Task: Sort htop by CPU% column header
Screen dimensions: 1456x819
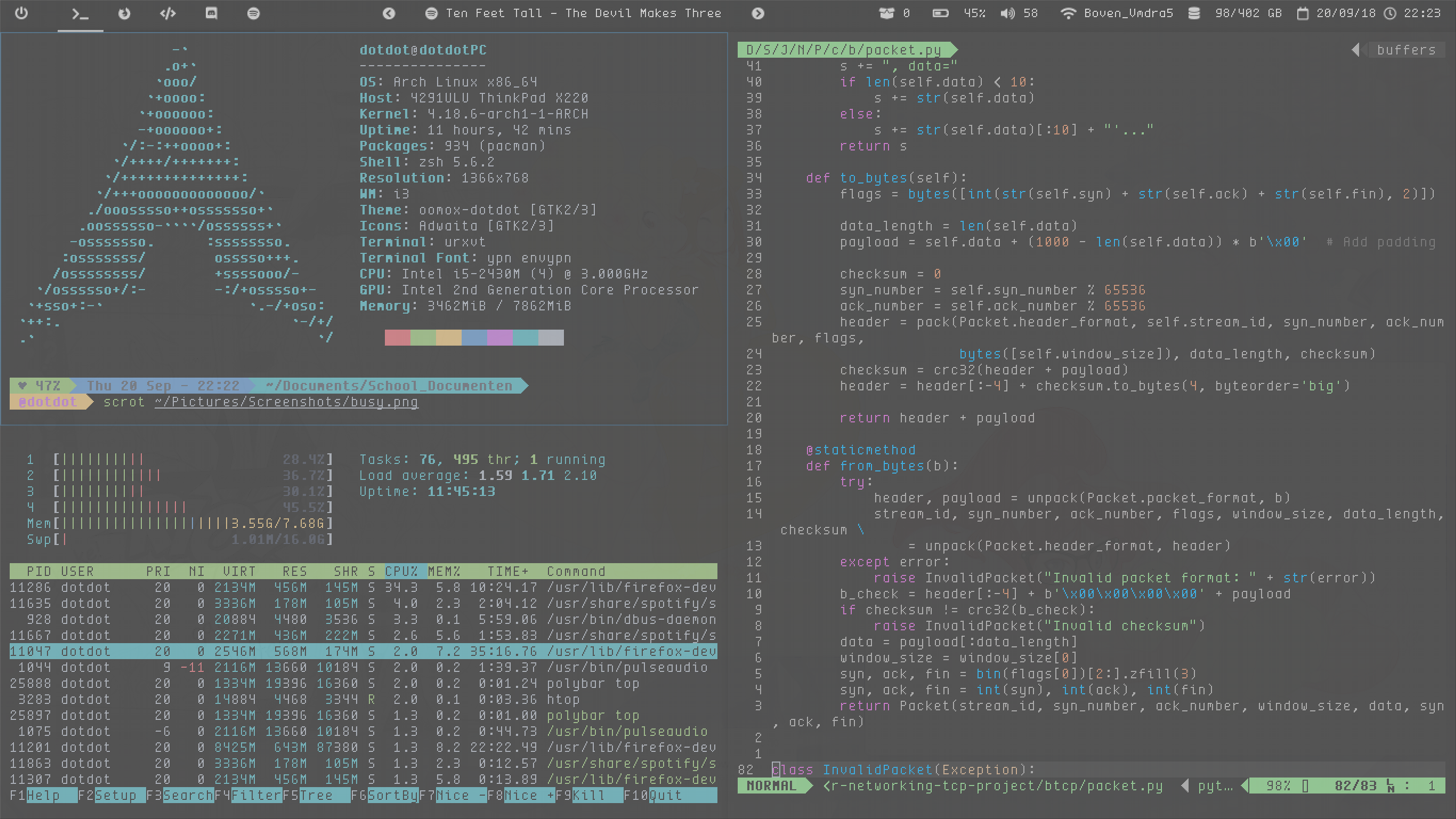Action: click(401, 571)
